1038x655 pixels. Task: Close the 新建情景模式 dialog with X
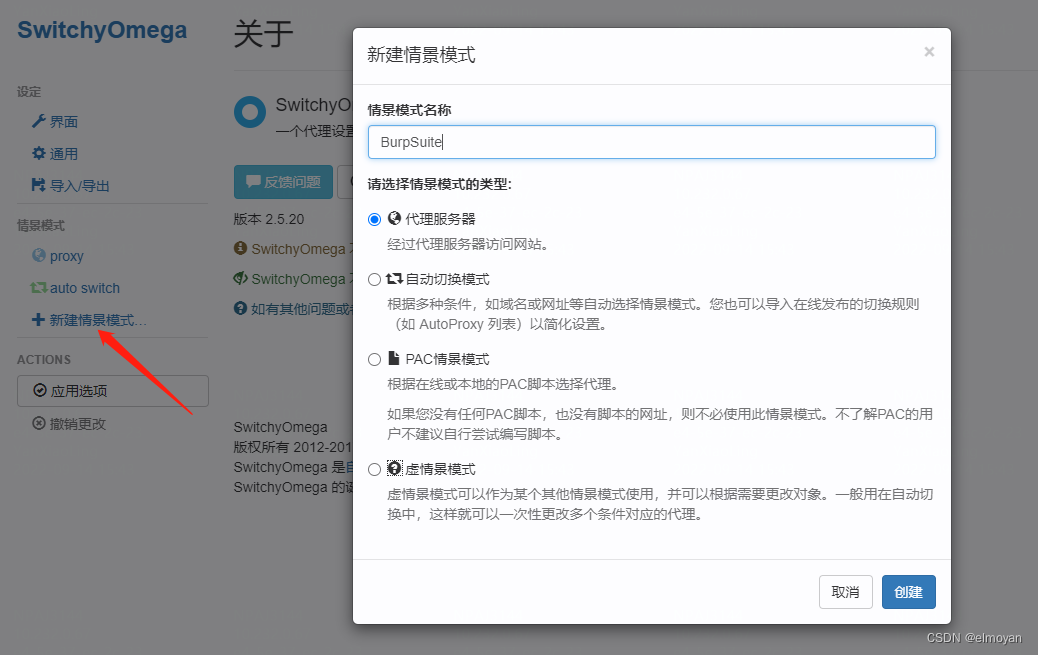pos(929,52)
